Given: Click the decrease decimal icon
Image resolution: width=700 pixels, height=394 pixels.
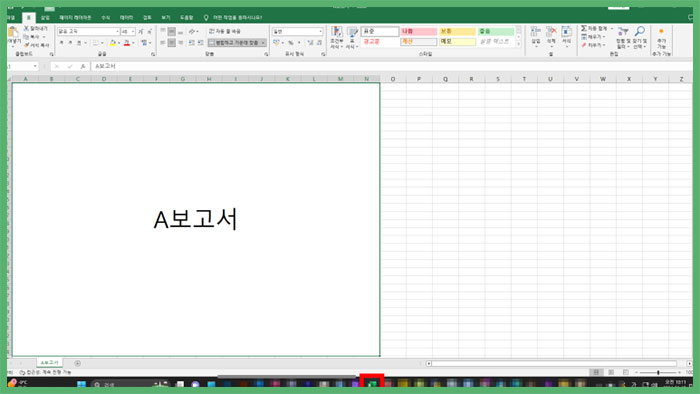Looking at the screenshot, I should (x=319, y=43).
